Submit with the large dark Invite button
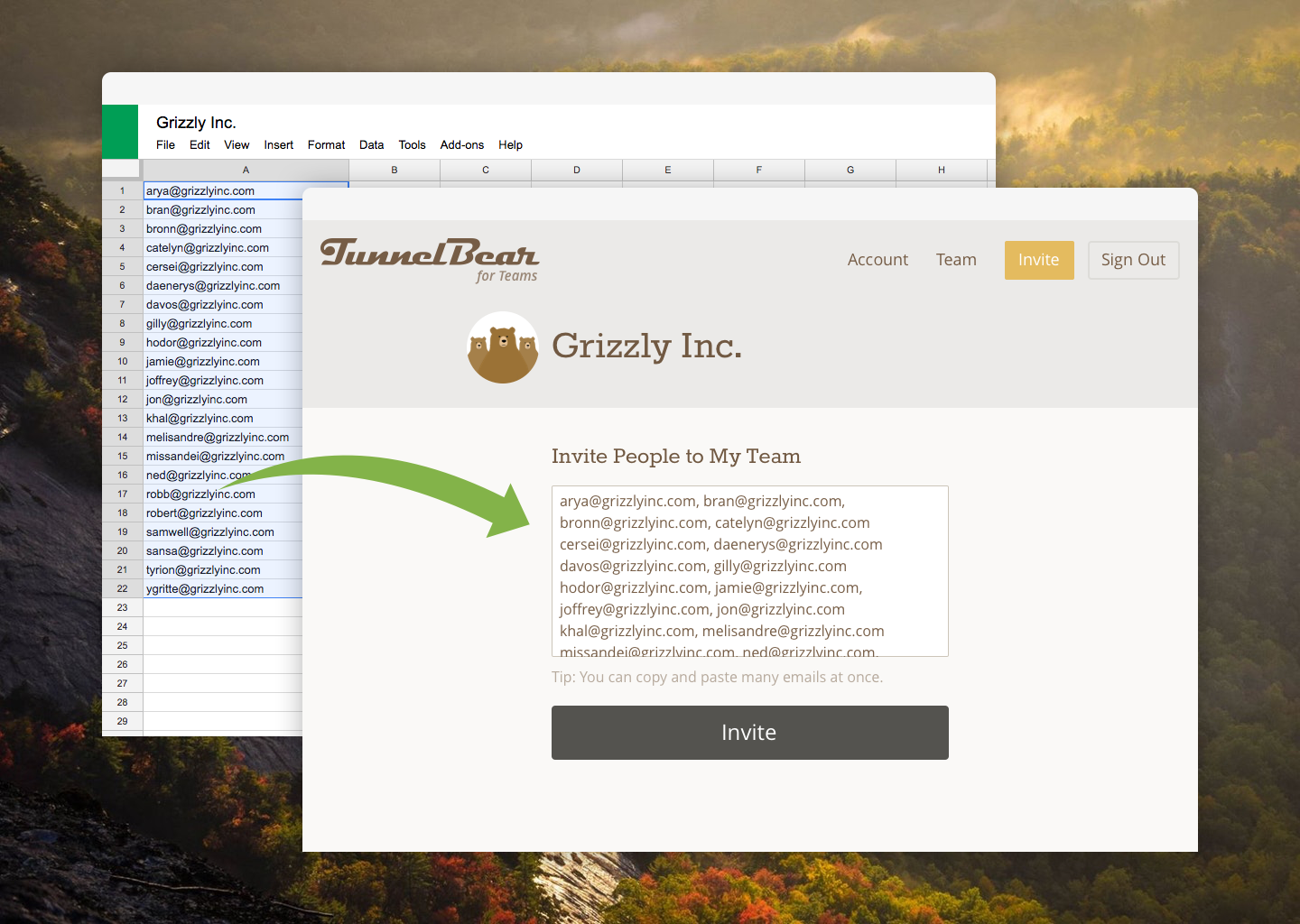 click(749, 733)
